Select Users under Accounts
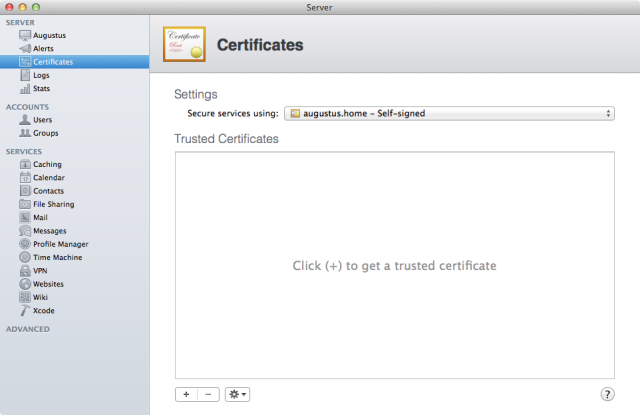 [x=43, y=119]
